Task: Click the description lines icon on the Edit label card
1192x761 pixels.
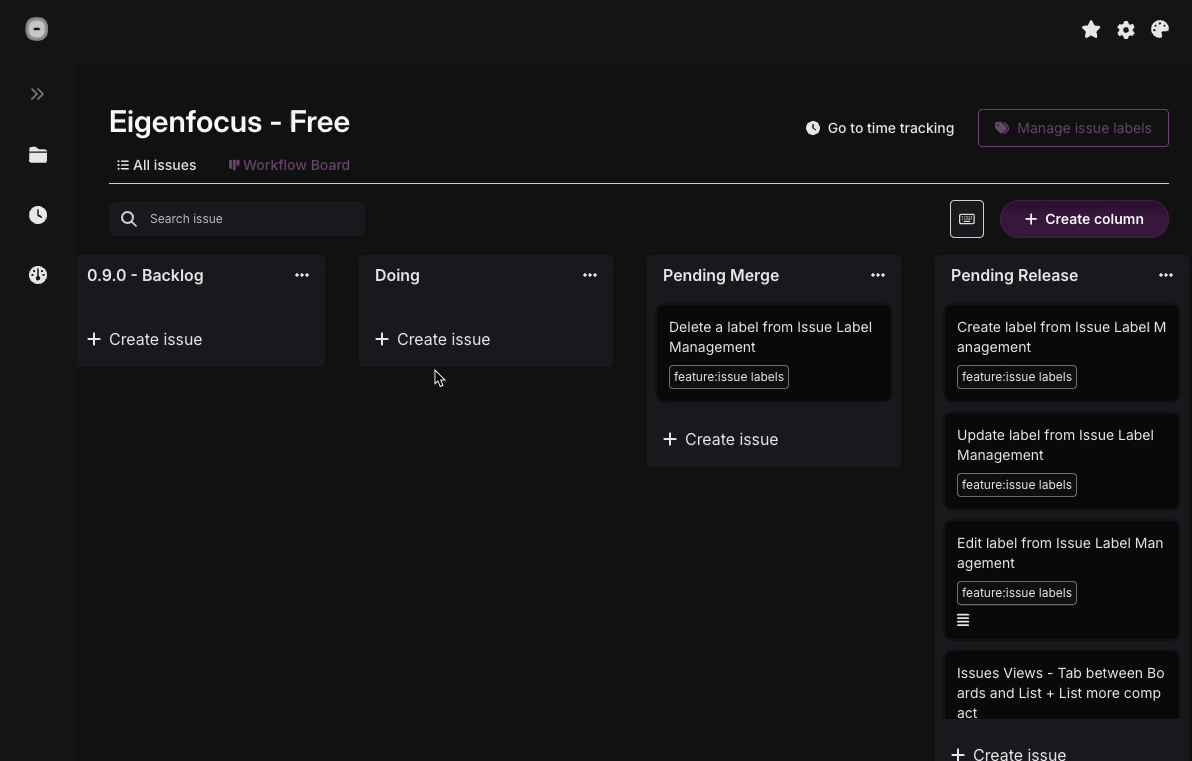Action: [x=963, y=620]
